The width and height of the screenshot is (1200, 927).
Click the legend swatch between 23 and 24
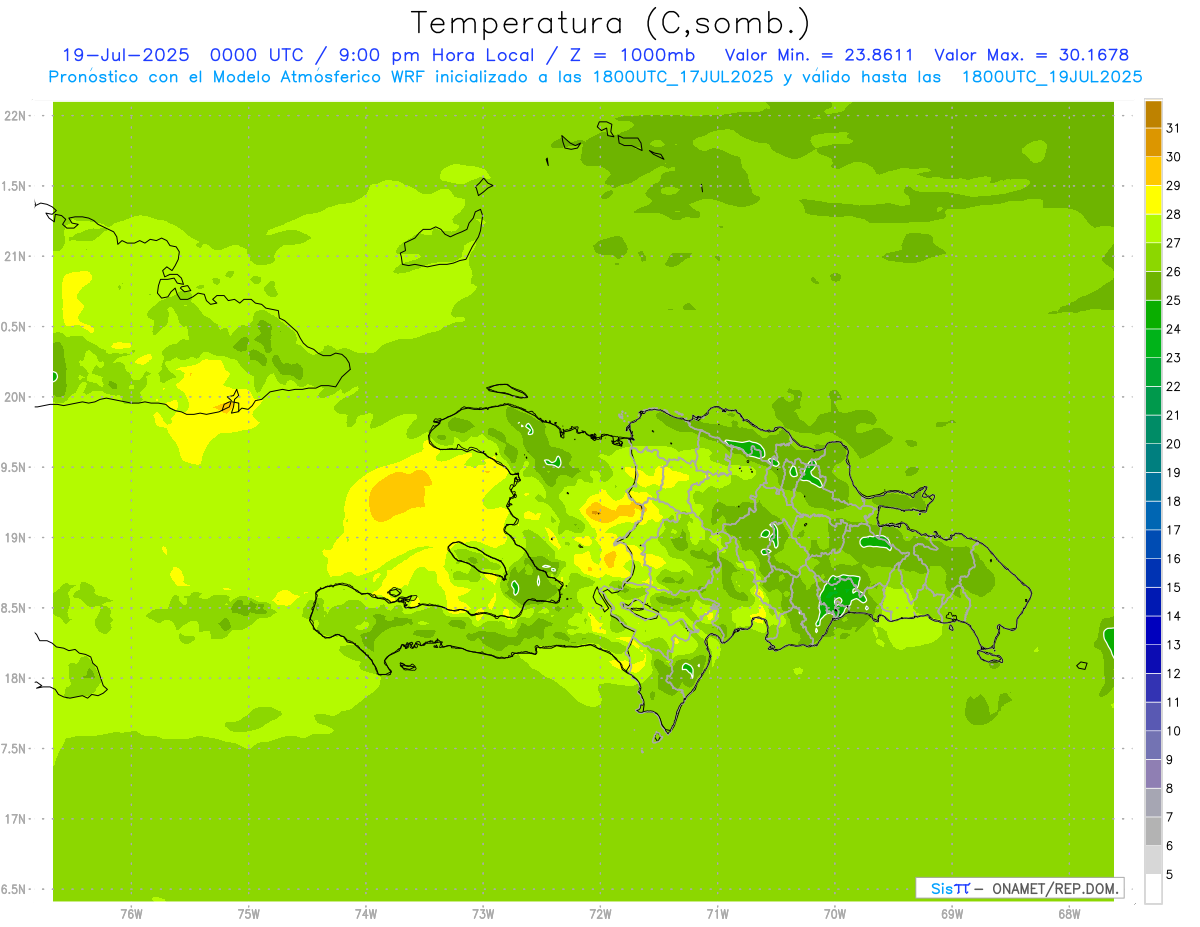(x=1153, y=343)
